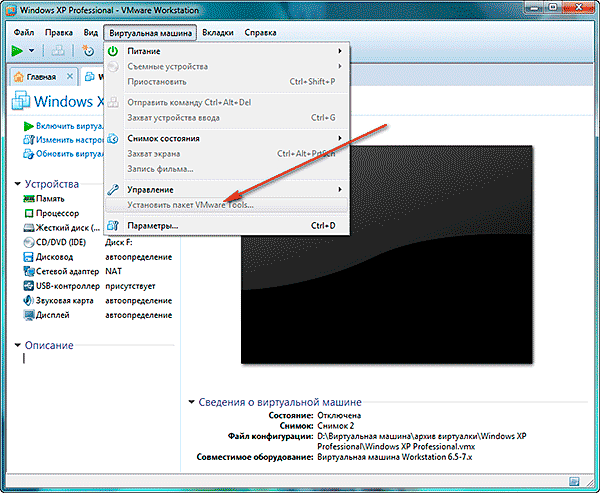Viewport: 600px width, 493px height.
Task: Open the Файл menu
Action: click(x=24, y=33)
